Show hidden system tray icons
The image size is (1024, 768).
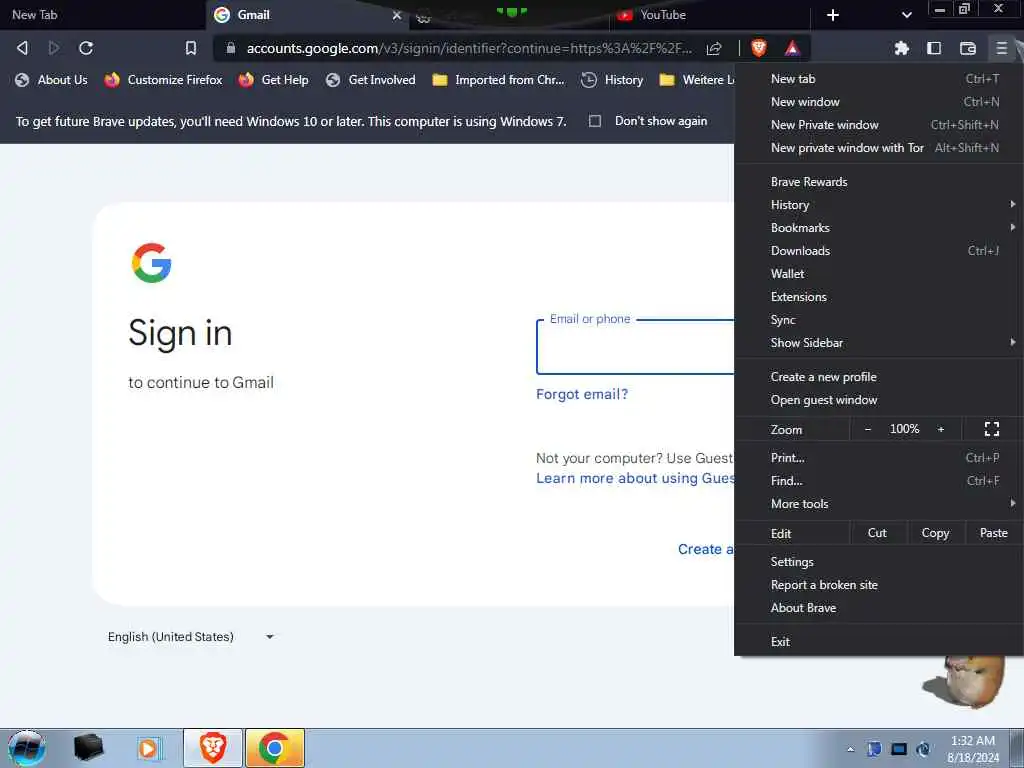pos(850,749)
